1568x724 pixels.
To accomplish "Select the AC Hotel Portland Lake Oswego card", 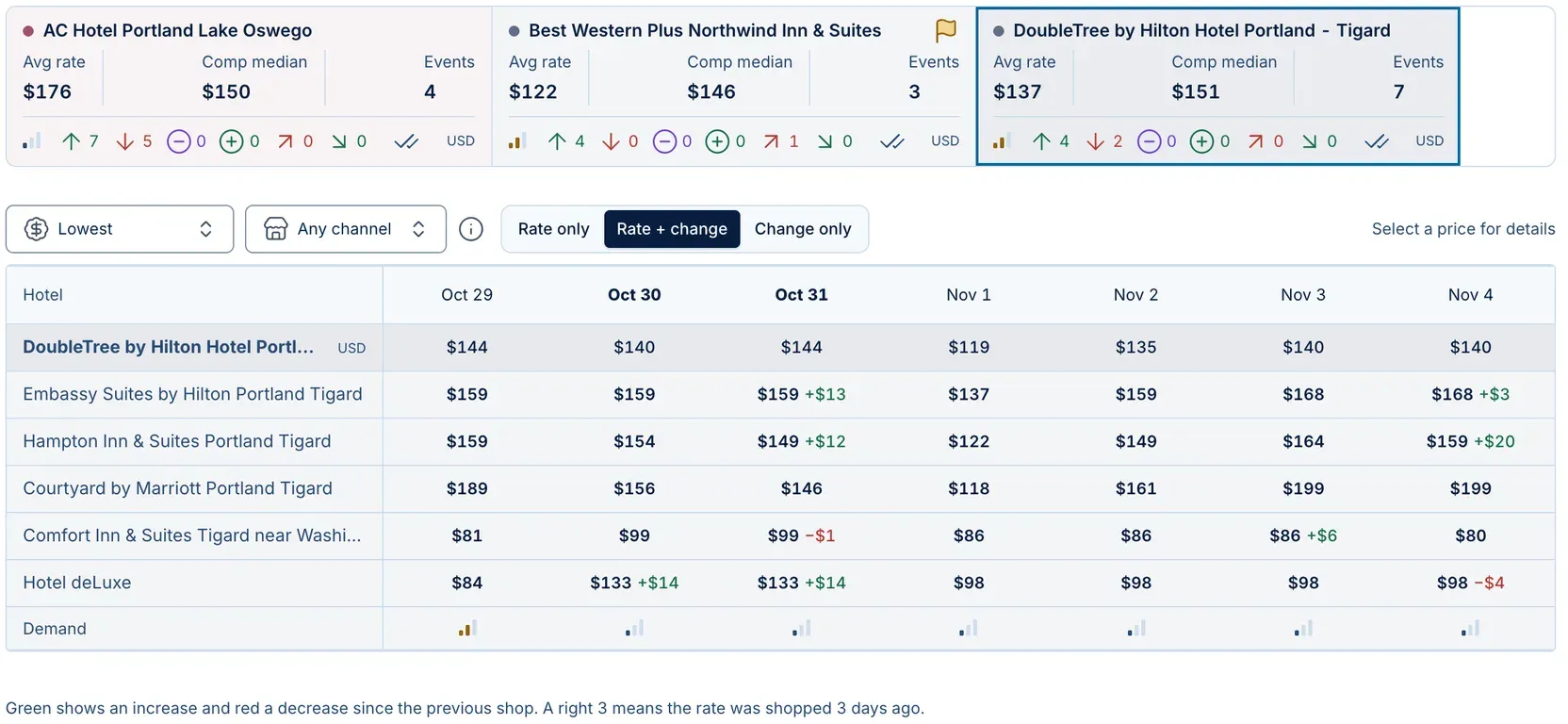I will point(249,87).
